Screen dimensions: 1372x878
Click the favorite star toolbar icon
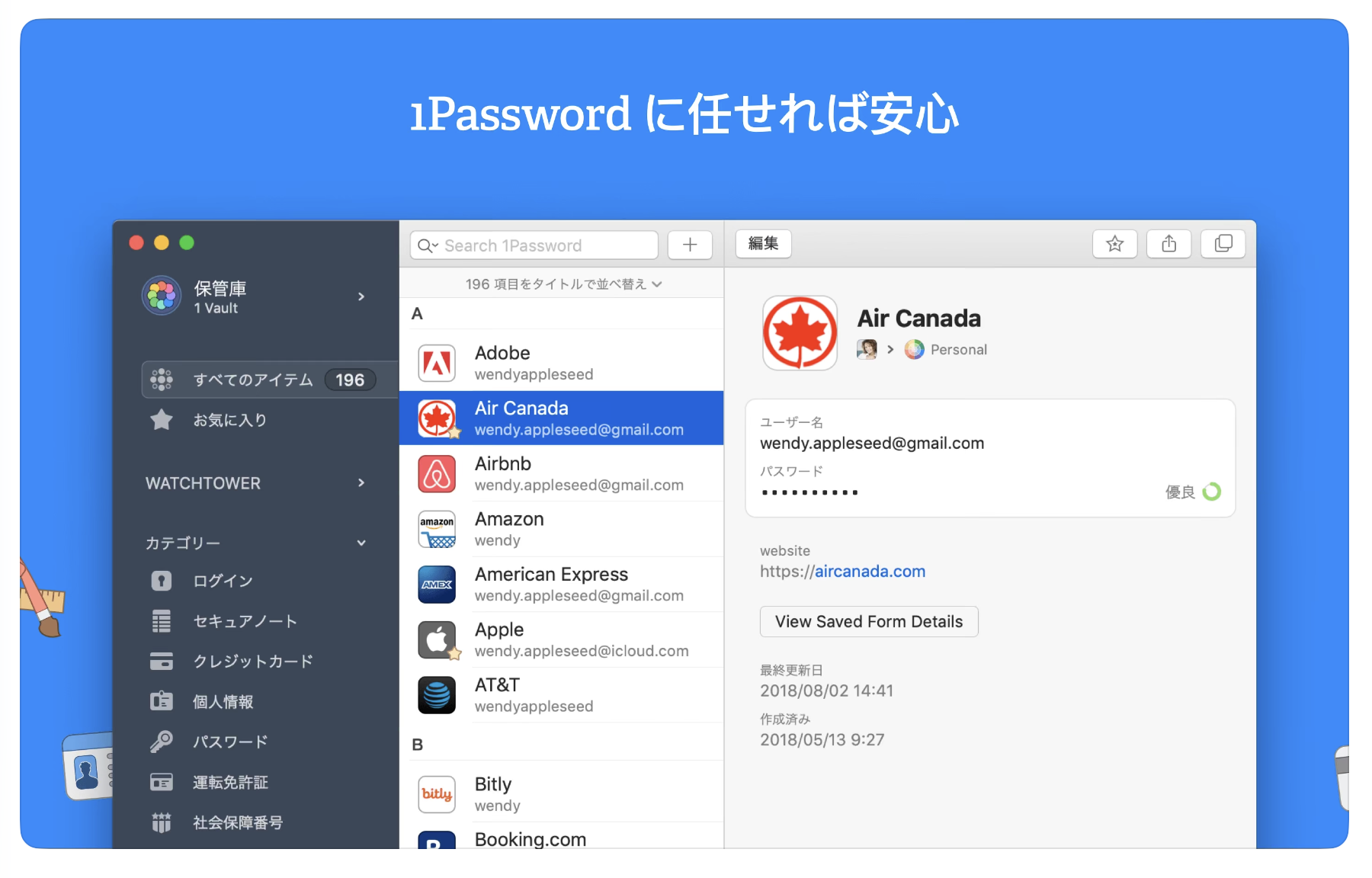coord(1114,244)
